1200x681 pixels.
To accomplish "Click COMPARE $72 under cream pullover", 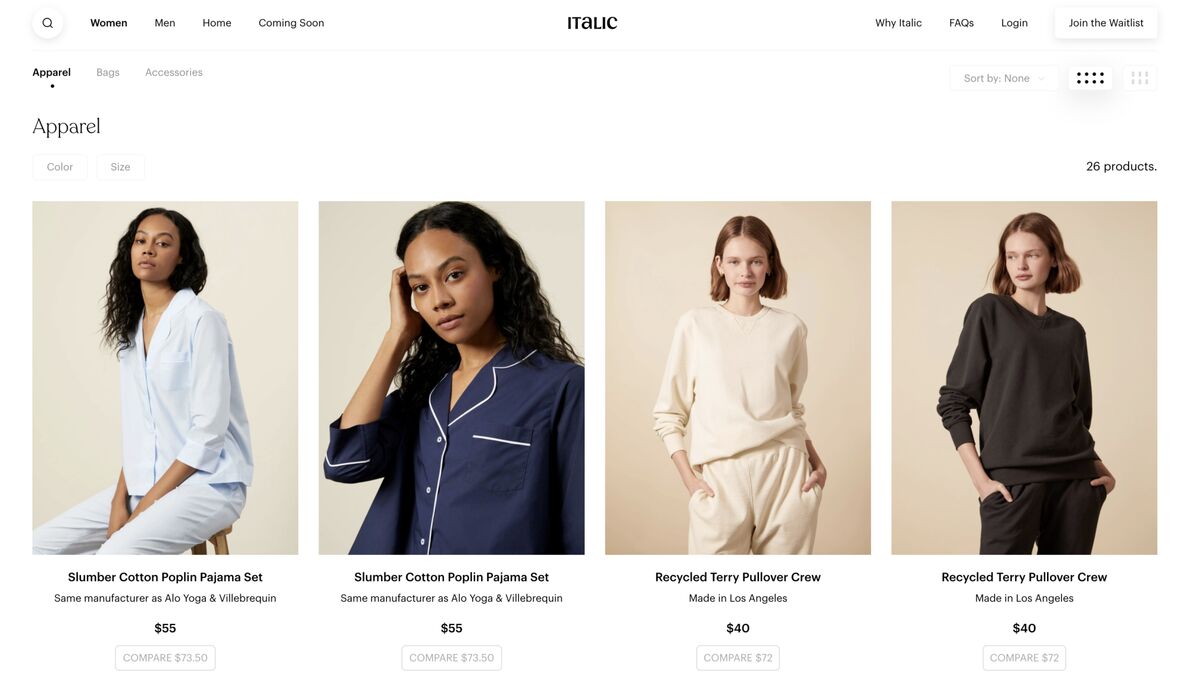I will [x=738, y=658].
